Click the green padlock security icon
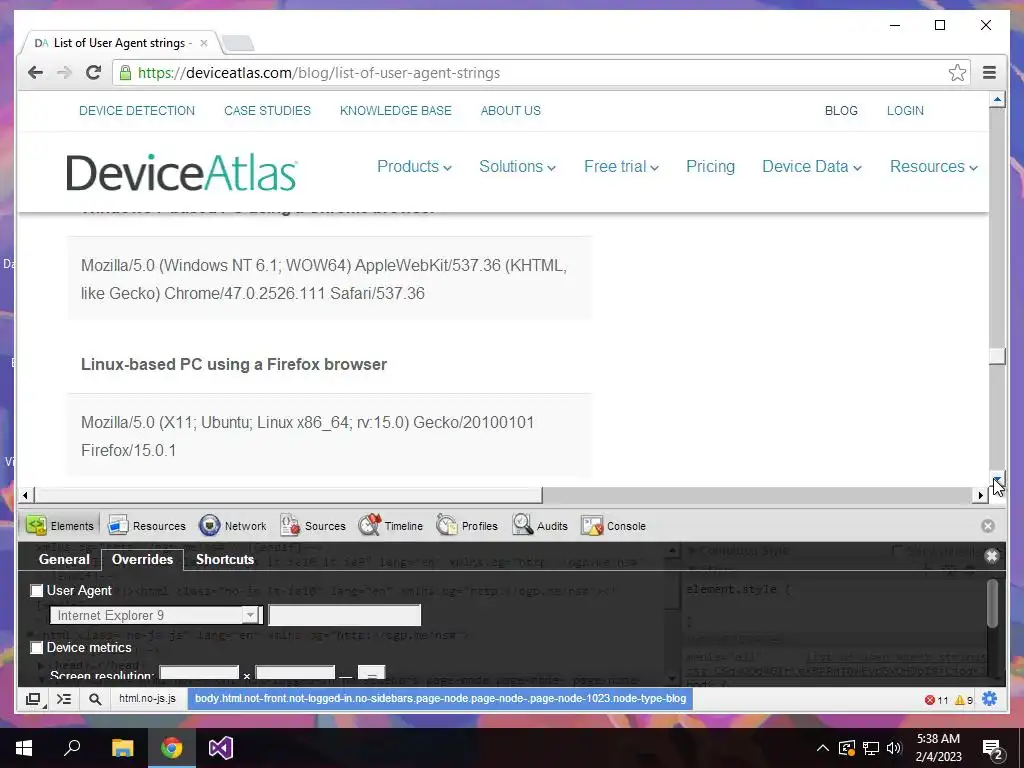This screenshot has height=768, width=1024. (x=125, y=72)
